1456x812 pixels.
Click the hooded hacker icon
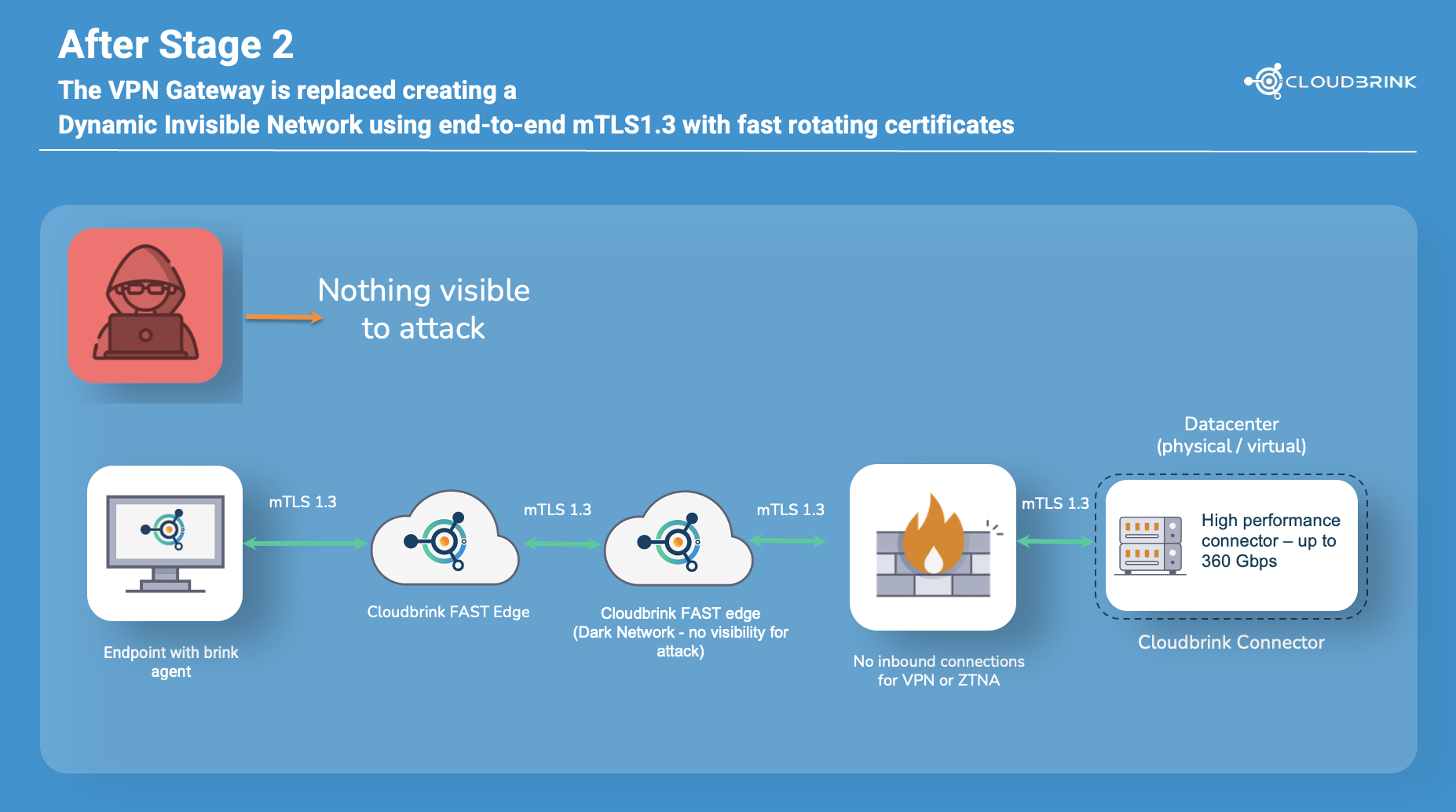145,305
